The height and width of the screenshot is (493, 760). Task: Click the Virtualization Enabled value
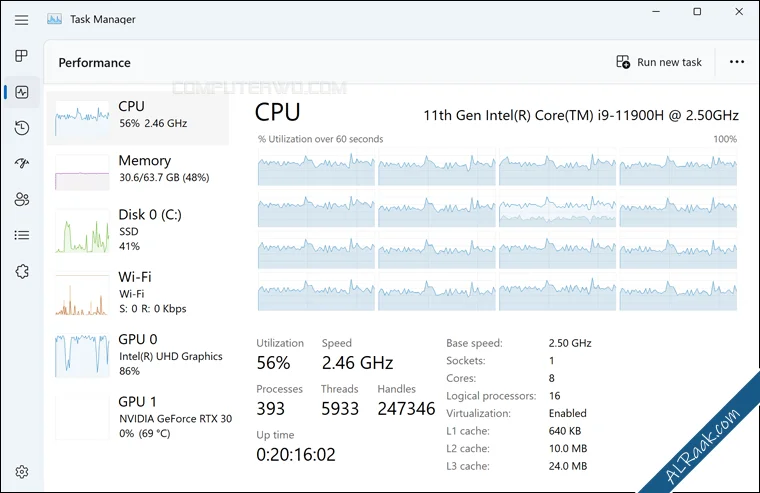[x=568, y=413]
